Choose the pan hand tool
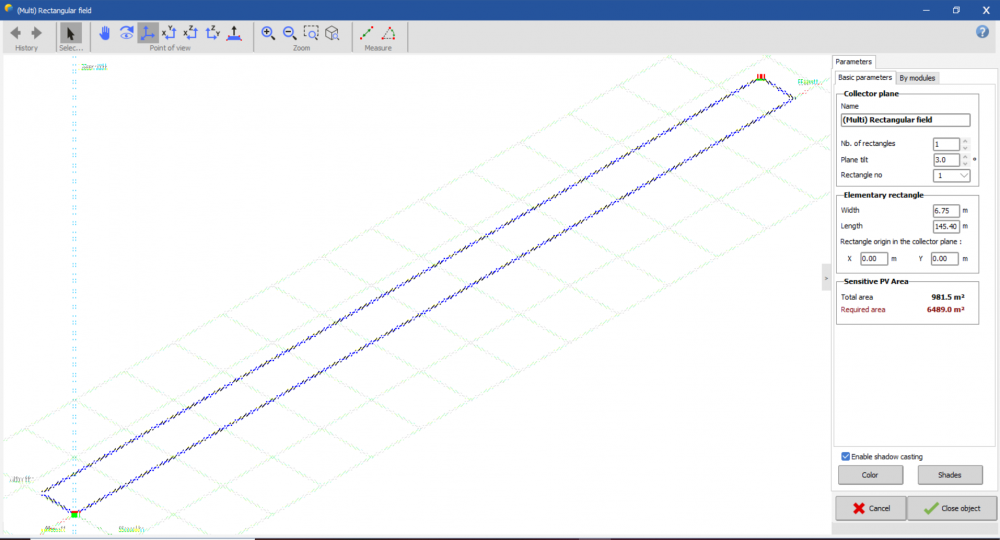Viewport: 1000px width, 540px height. pyautogui.click(x=105, y=33)
